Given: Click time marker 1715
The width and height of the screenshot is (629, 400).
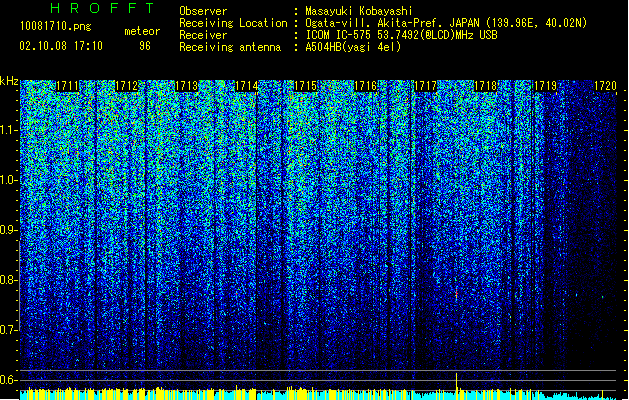Looking at the screenshot, I should coord(306,86).
